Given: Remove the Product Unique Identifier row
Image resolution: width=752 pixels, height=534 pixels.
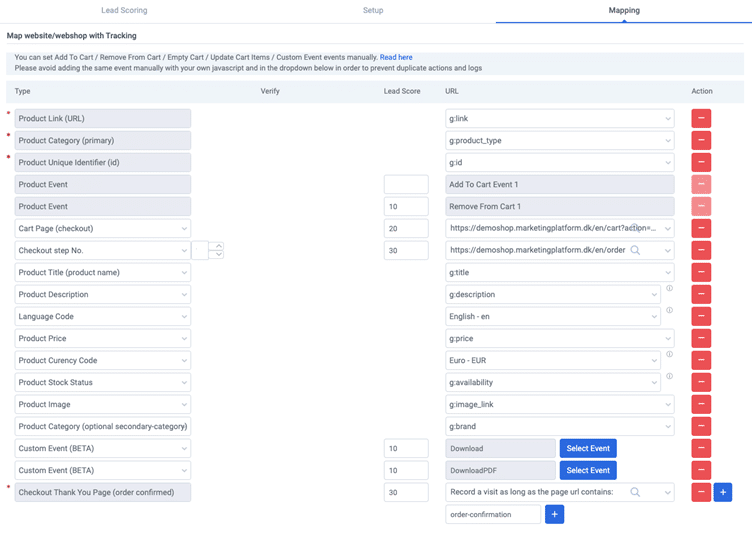Looking at the screenshot, I should pyautogui.click(x=701, y=163).
